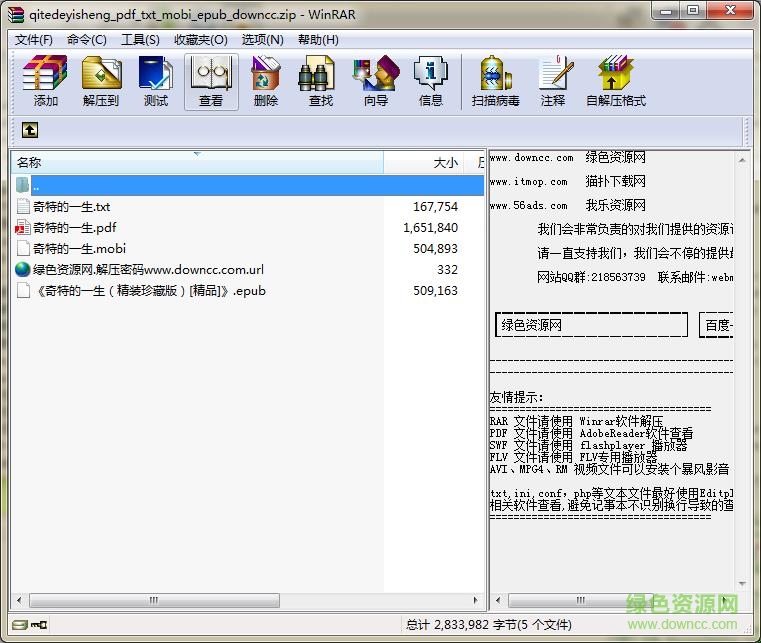The width and height of the screenshot is (761, 643).
Task: Click the 查看 (View) toolbar icon
Action: (x=211, y=81)
